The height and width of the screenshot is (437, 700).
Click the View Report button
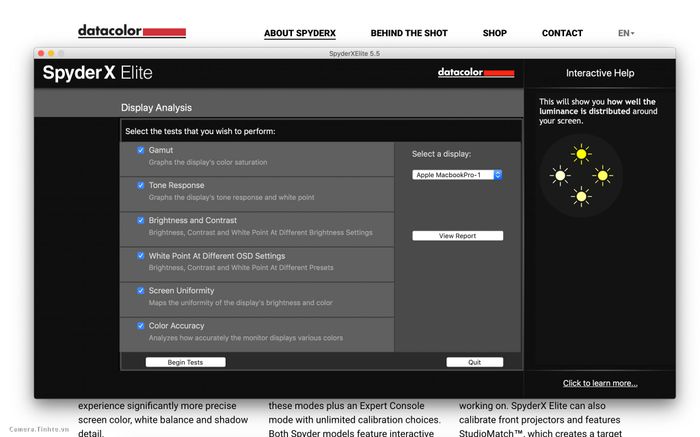pos(458,236)
